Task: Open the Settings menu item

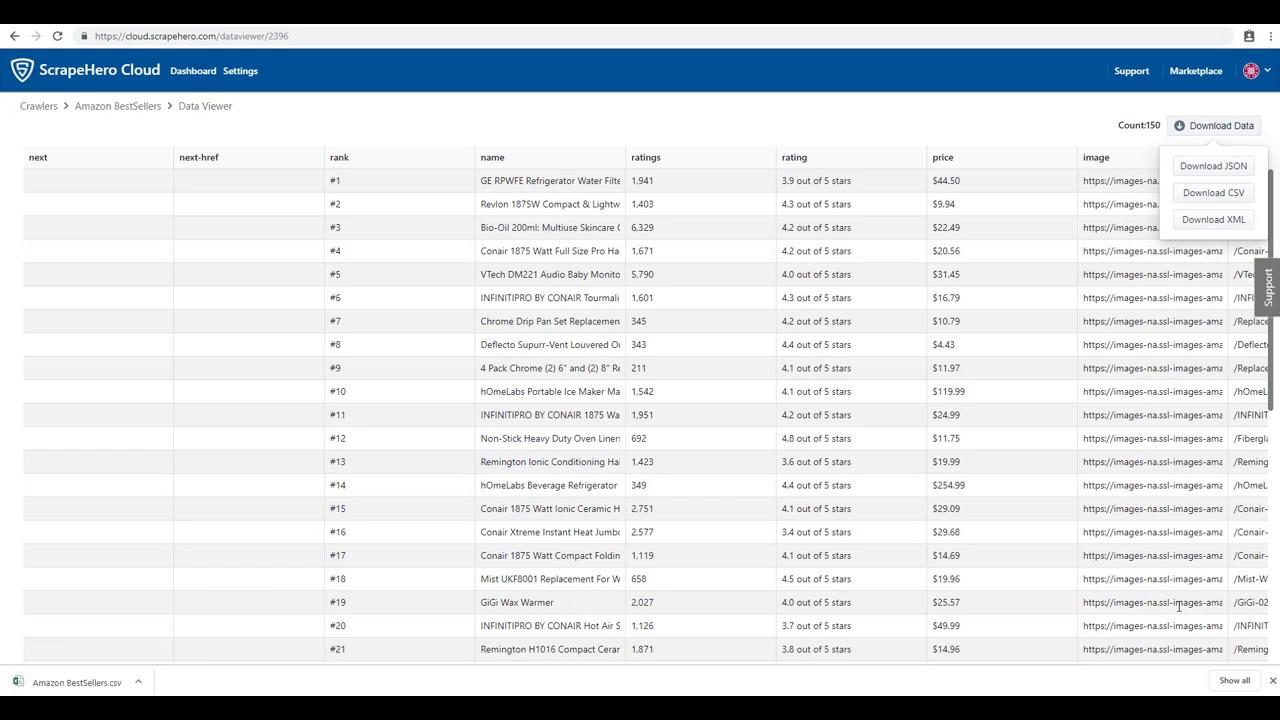Action: pyautogui.click(x=240, y=71)
